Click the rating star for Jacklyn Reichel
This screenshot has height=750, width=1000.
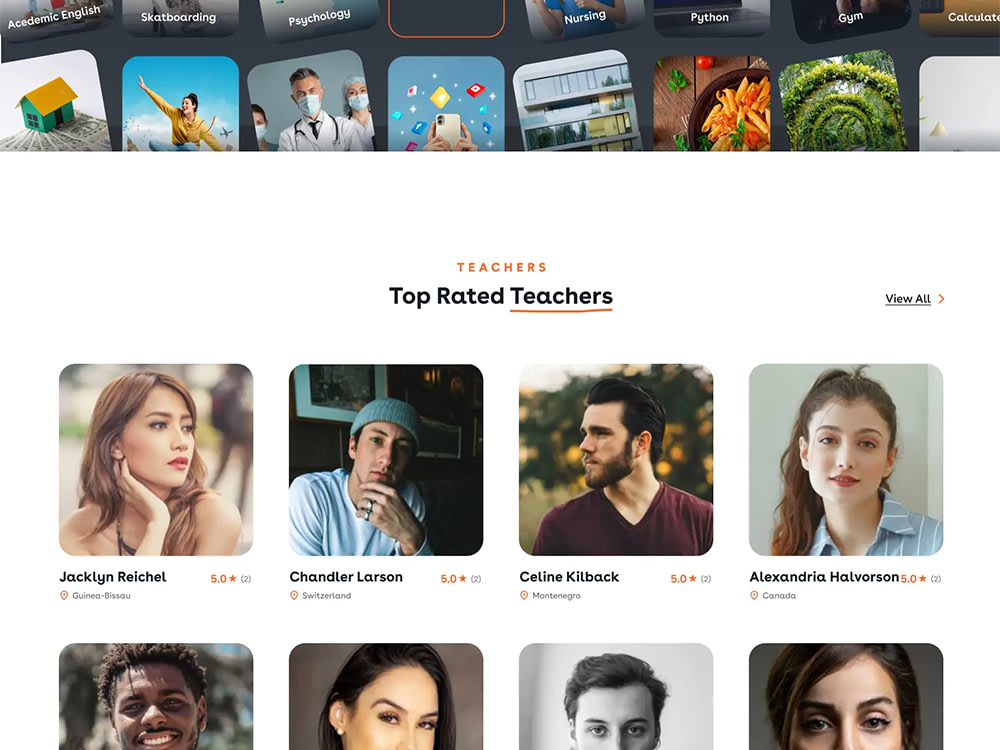(x=233, y=578)
